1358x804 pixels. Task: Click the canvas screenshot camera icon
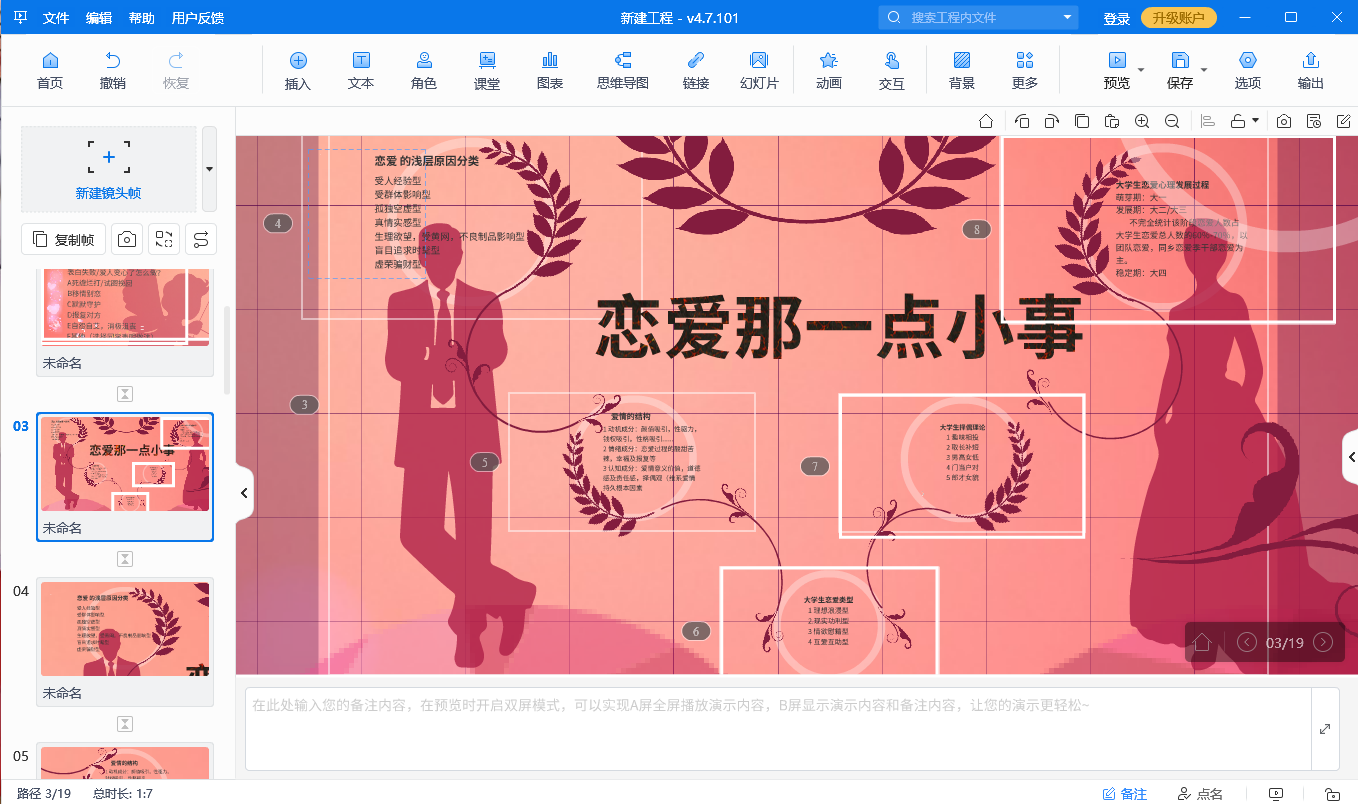(1284, 121)
